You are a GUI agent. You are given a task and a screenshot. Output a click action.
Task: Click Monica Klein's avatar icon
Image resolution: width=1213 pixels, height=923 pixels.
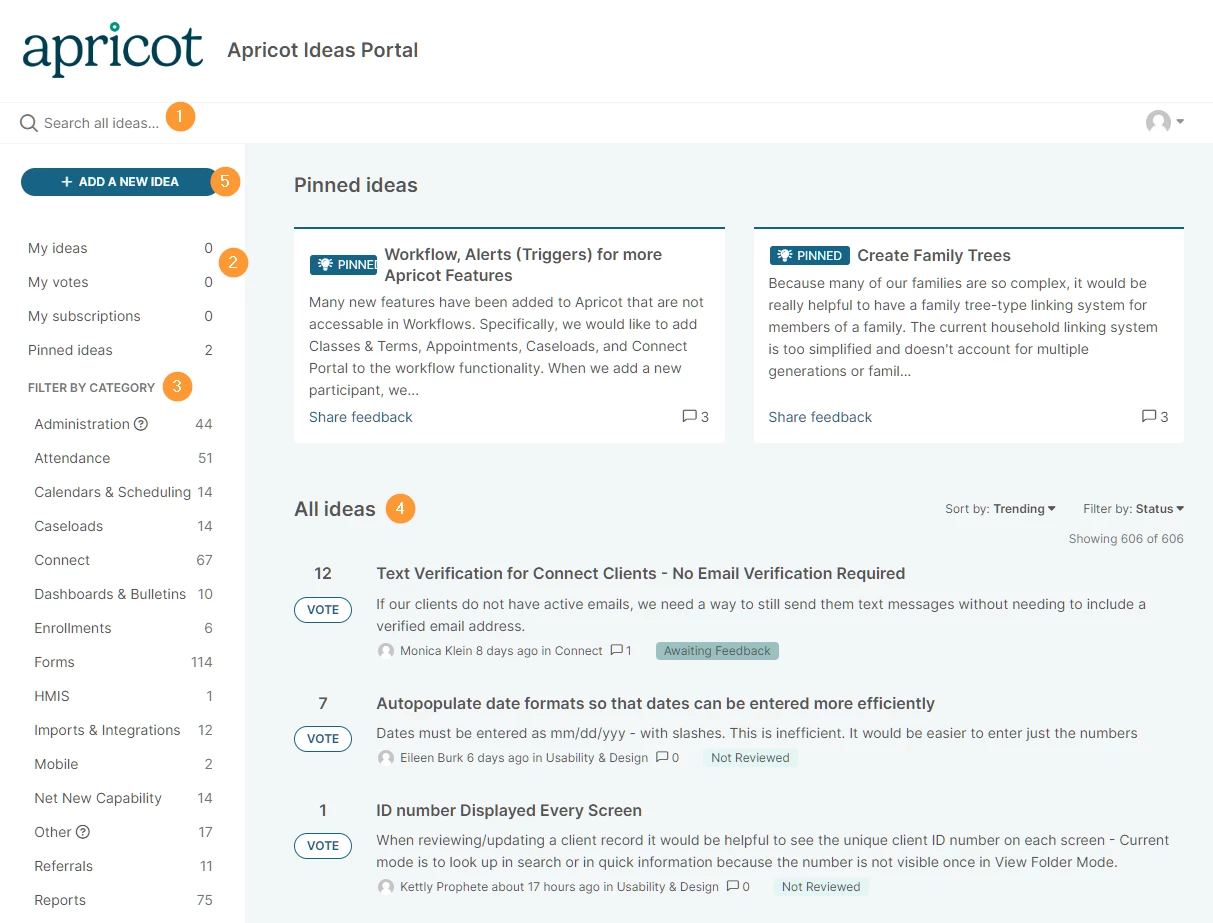386,651
